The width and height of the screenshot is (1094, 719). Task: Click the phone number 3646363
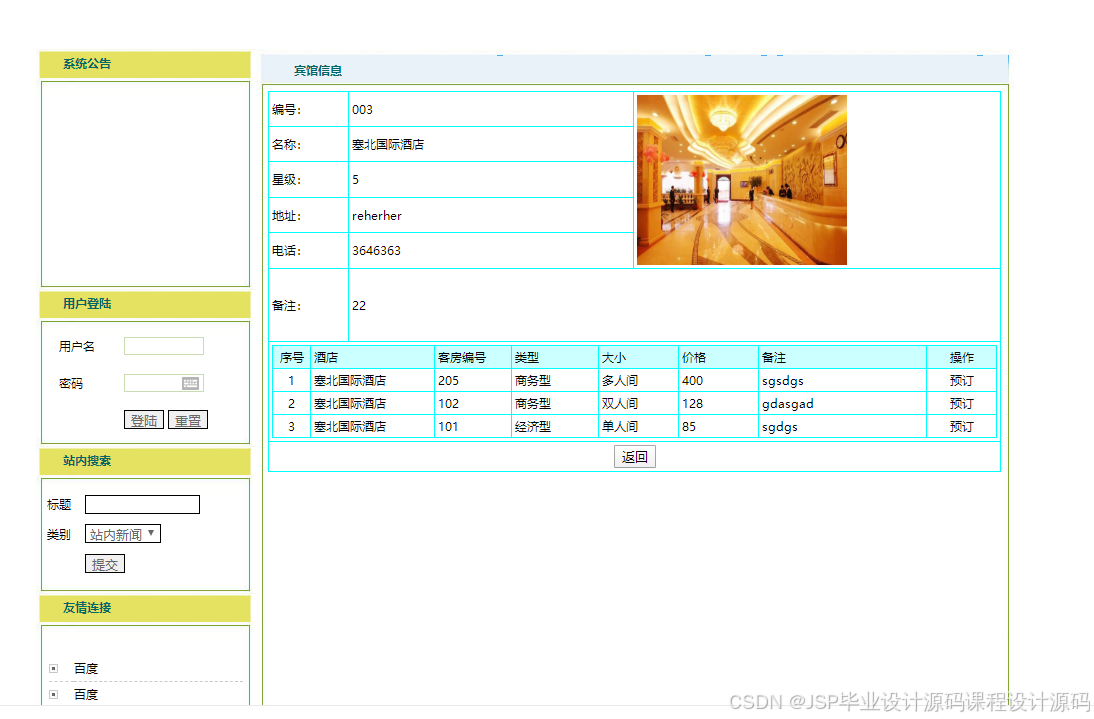point(376,250)
